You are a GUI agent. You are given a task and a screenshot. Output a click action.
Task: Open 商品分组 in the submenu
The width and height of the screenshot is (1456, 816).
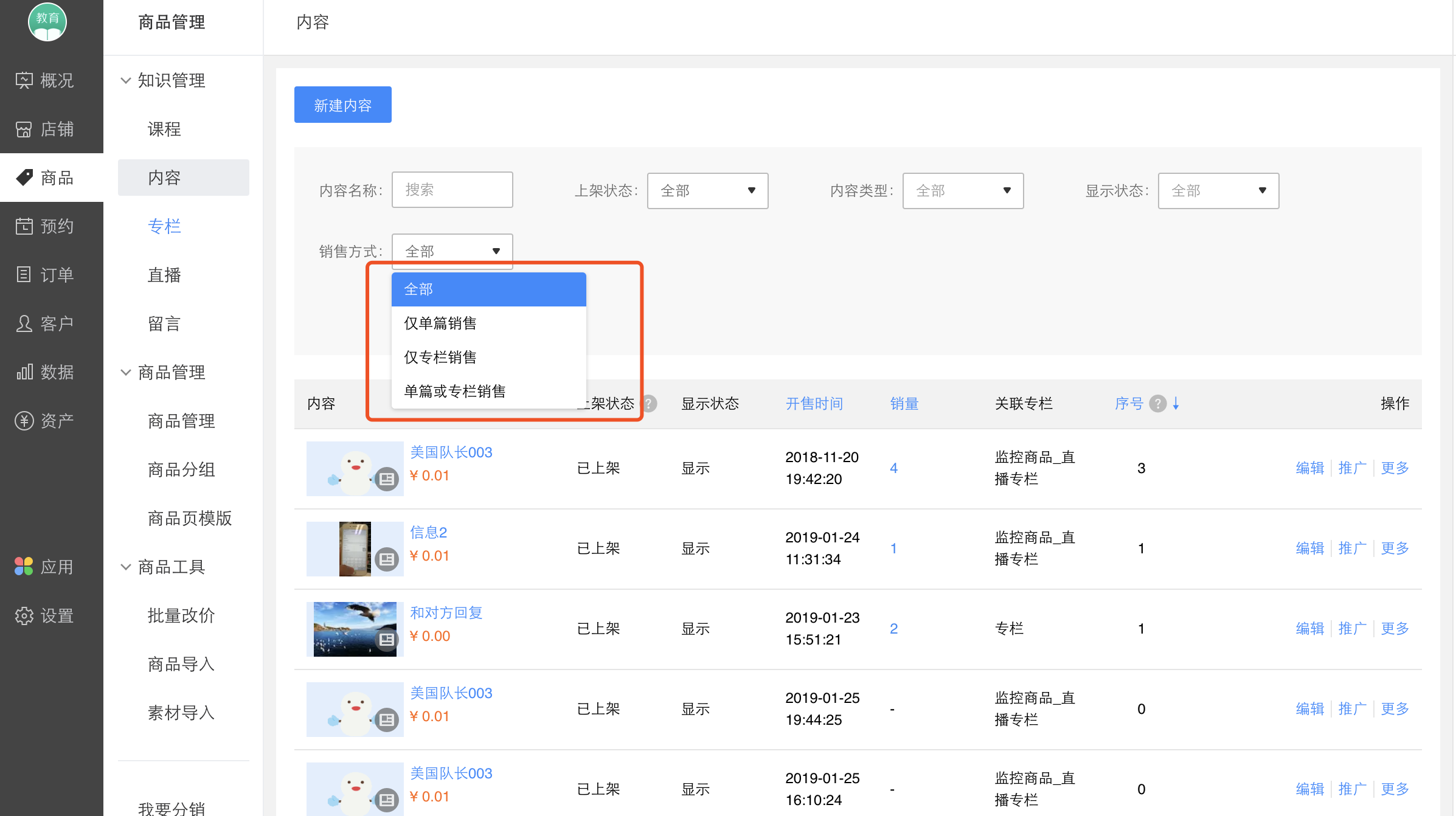[181, 469]
